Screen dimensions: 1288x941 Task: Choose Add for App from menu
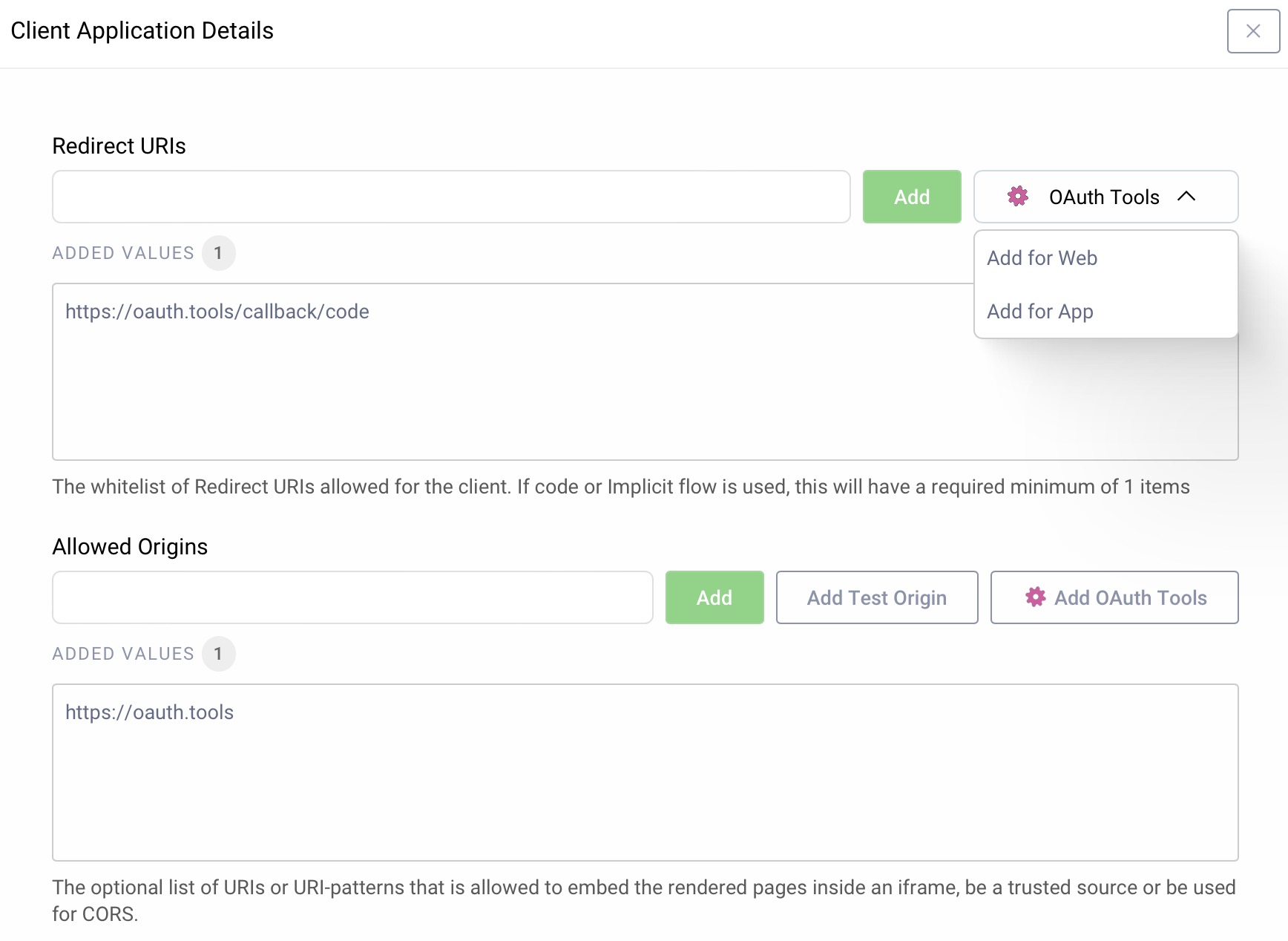click(1039, 312)
